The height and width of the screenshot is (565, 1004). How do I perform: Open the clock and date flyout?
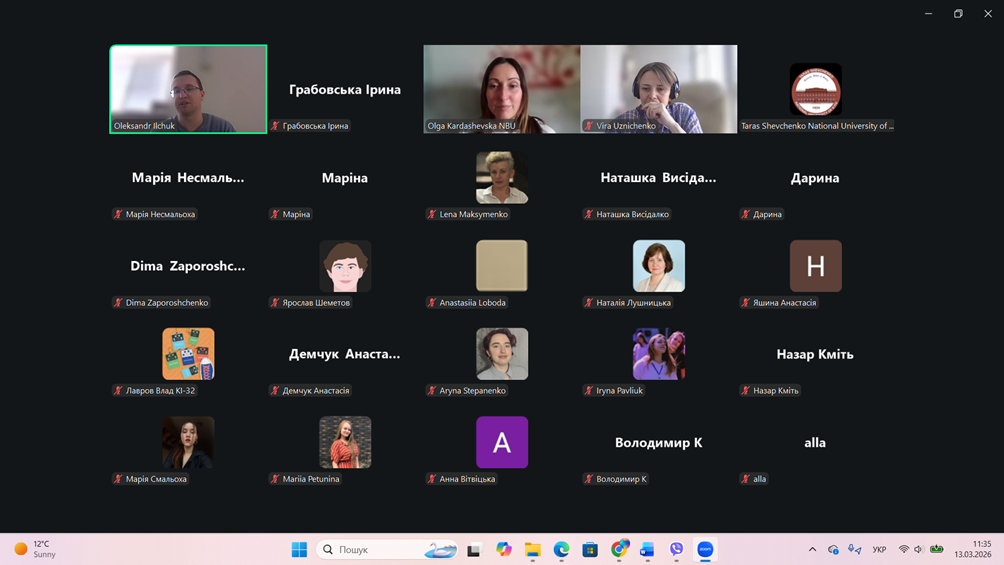click(972, 549)
